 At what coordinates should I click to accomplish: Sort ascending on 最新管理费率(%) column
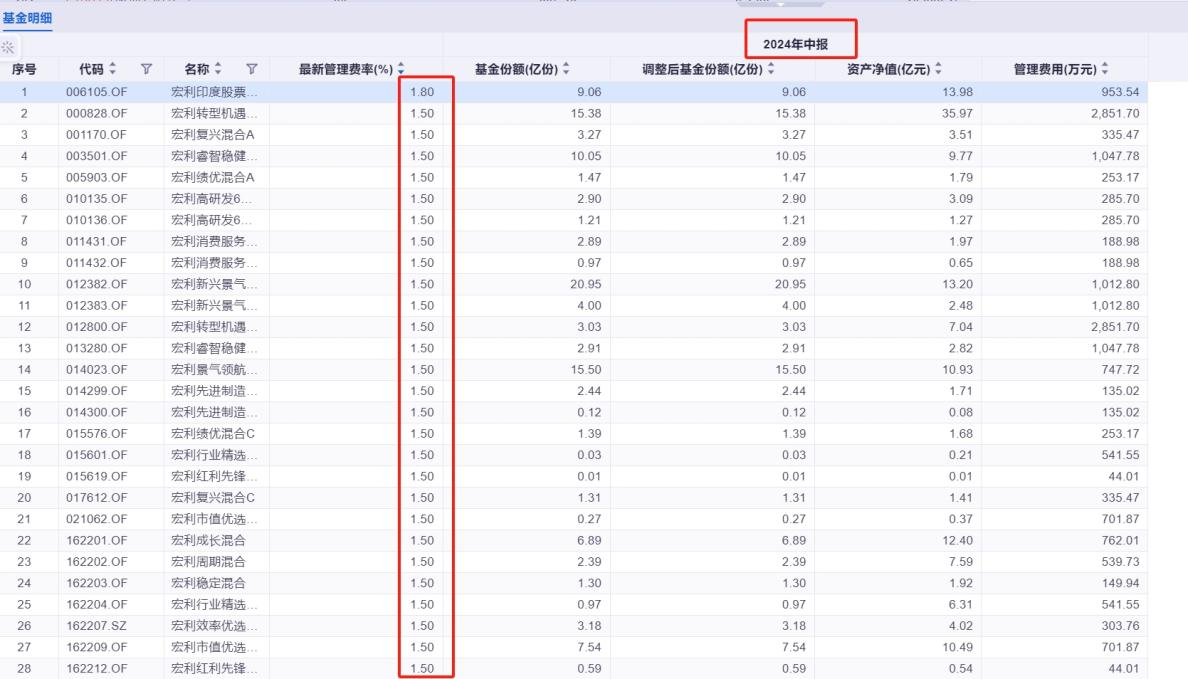coord(400,65)
